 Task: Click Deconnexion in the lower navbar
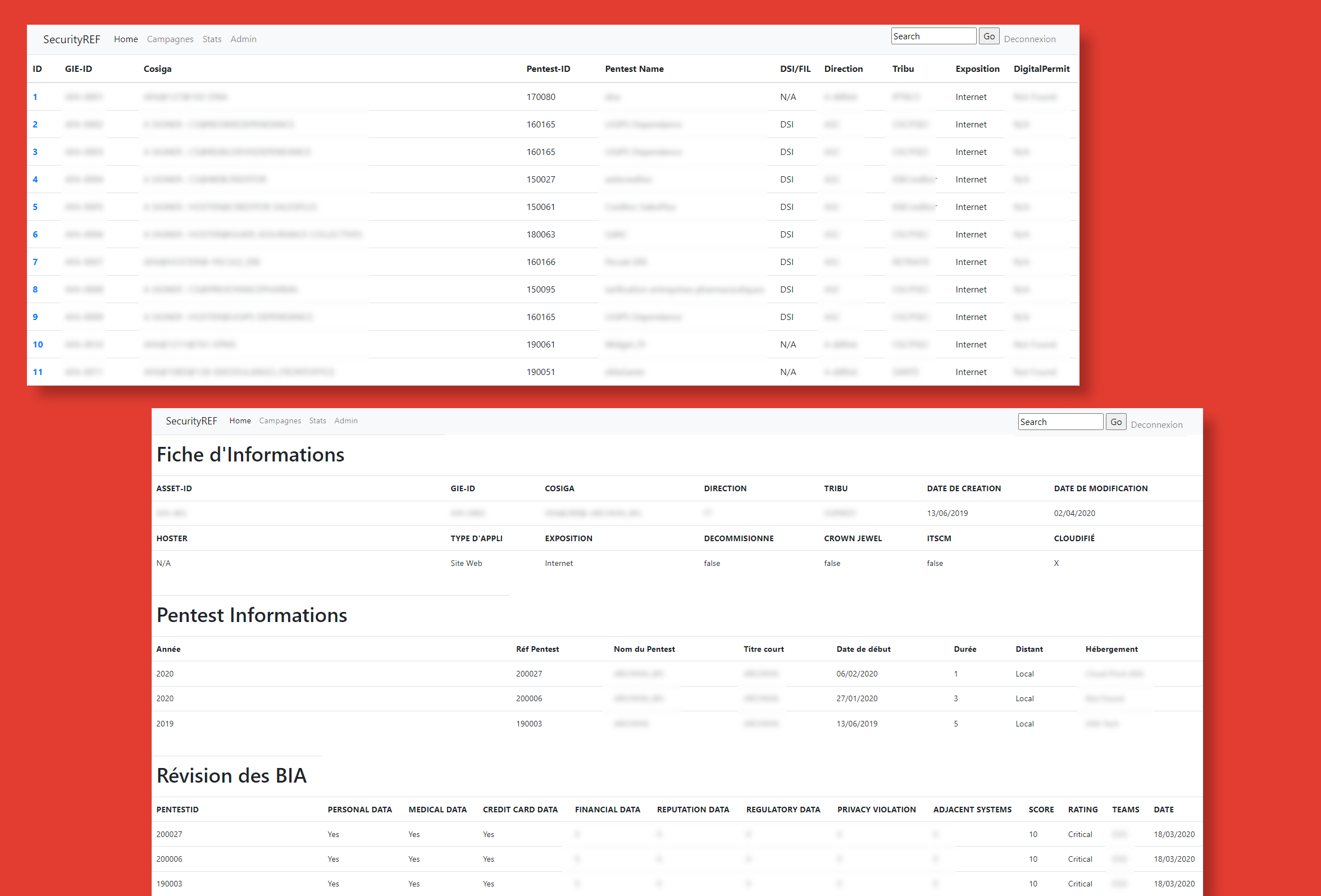click(1156, 425)
